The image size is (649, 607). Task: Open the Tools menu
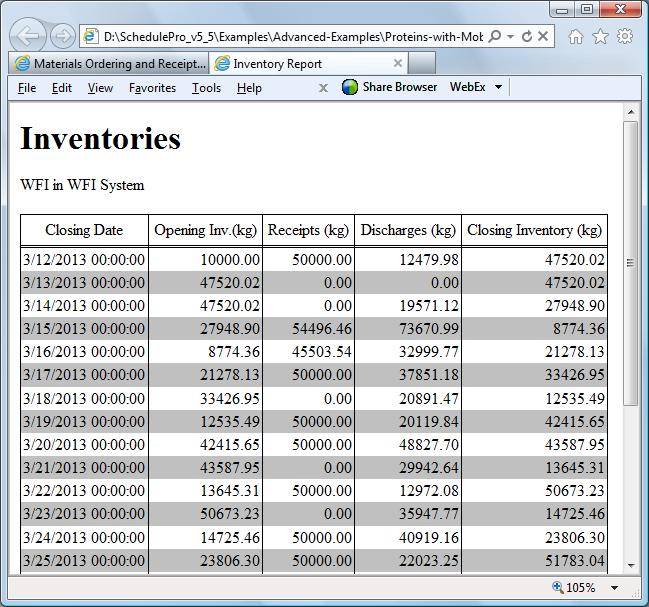point(206,88)
